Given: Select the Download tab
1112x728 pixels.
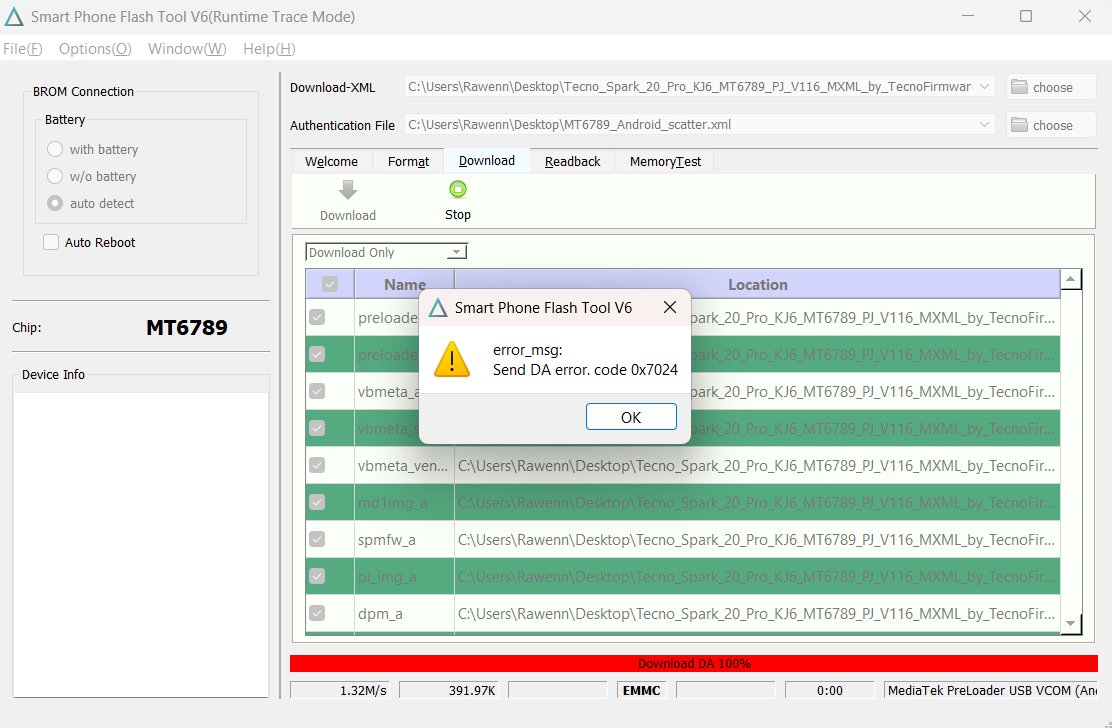Looking at the screenshot, I should pyautogui.click(x=486, y=161).
